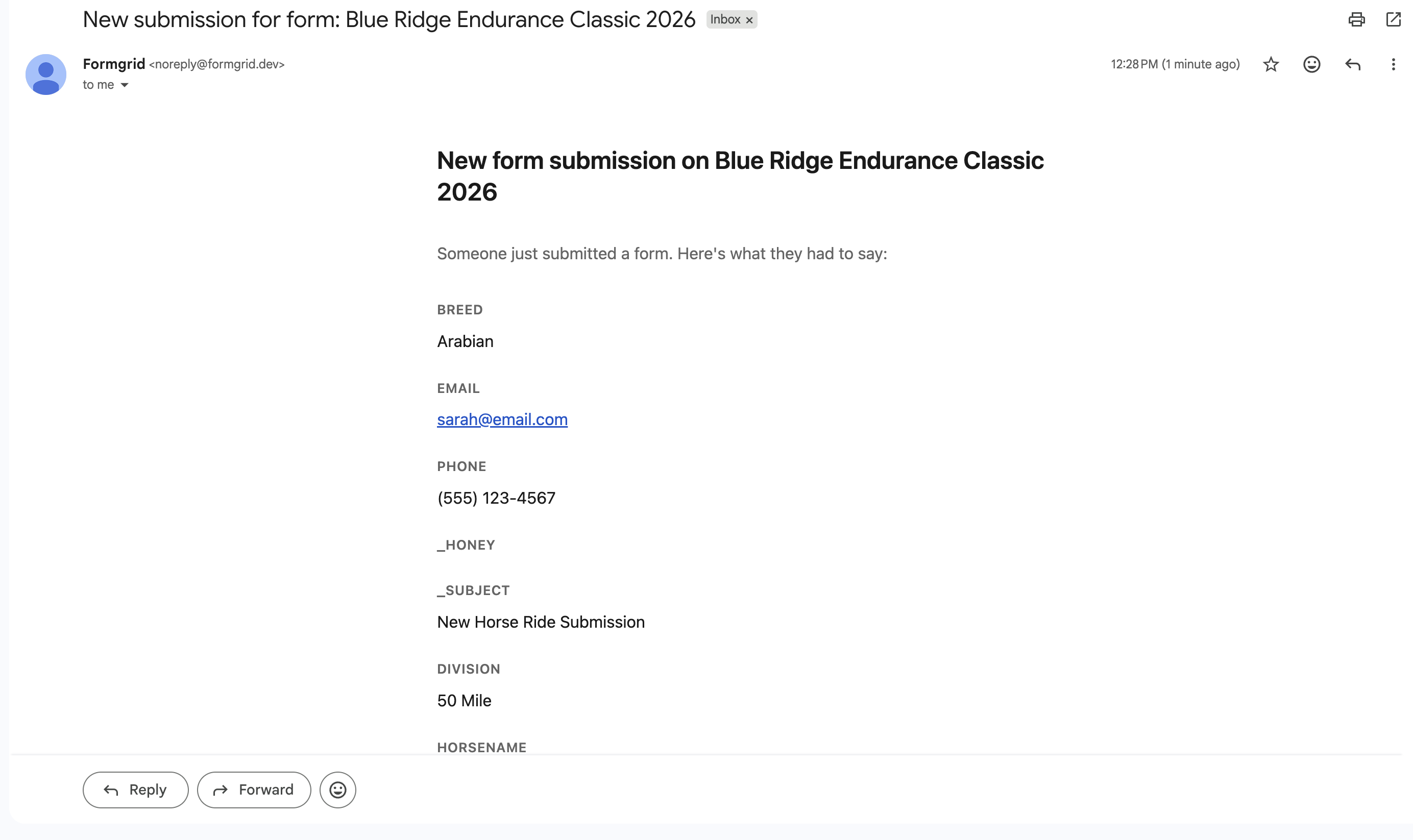Remove the Inbox label from email
Screen dimensions: 1413x840
tap(749, 20)
